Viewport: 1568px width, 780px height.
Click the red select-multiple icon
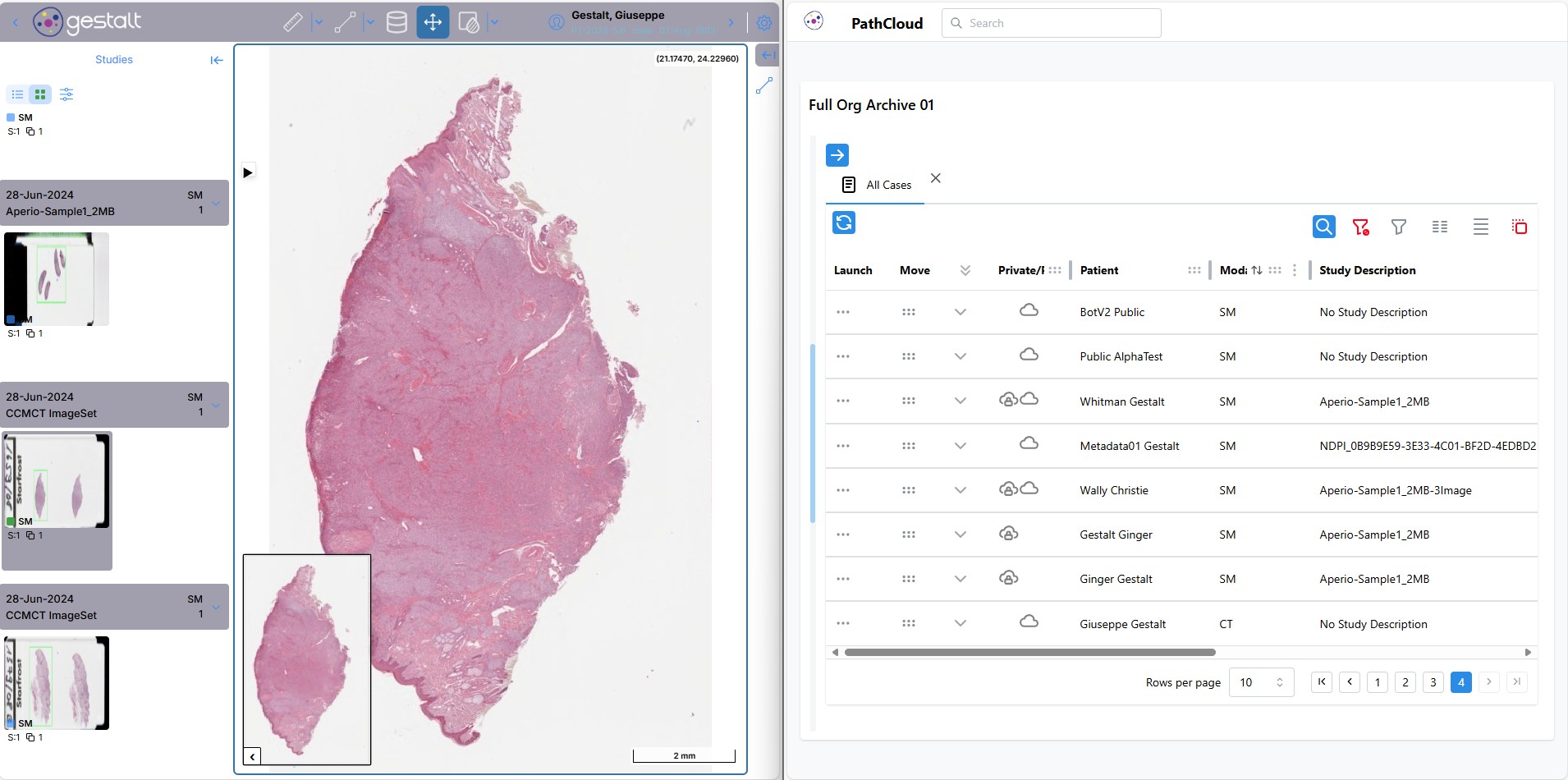(x=1519, y=227)
